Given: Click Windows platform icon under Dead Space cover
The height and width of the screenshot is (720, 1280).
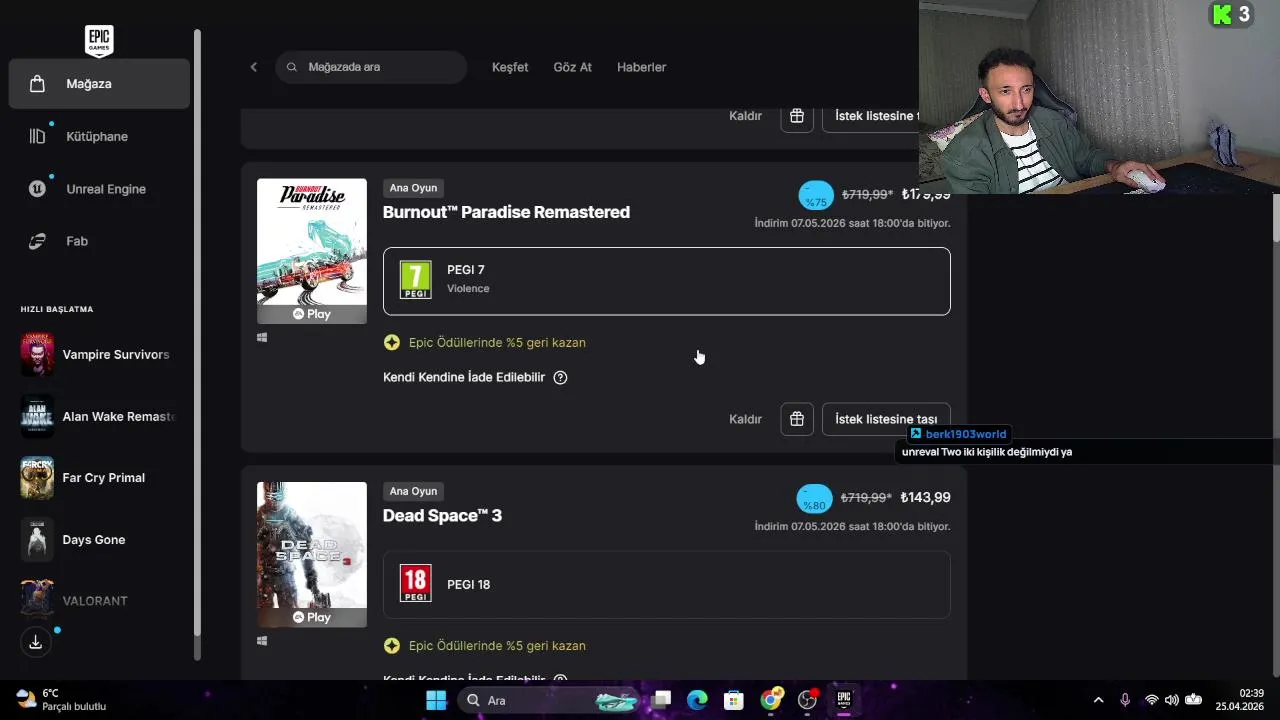Looking at the screenshot, I should pyautogui.click(x=262, y=641).
